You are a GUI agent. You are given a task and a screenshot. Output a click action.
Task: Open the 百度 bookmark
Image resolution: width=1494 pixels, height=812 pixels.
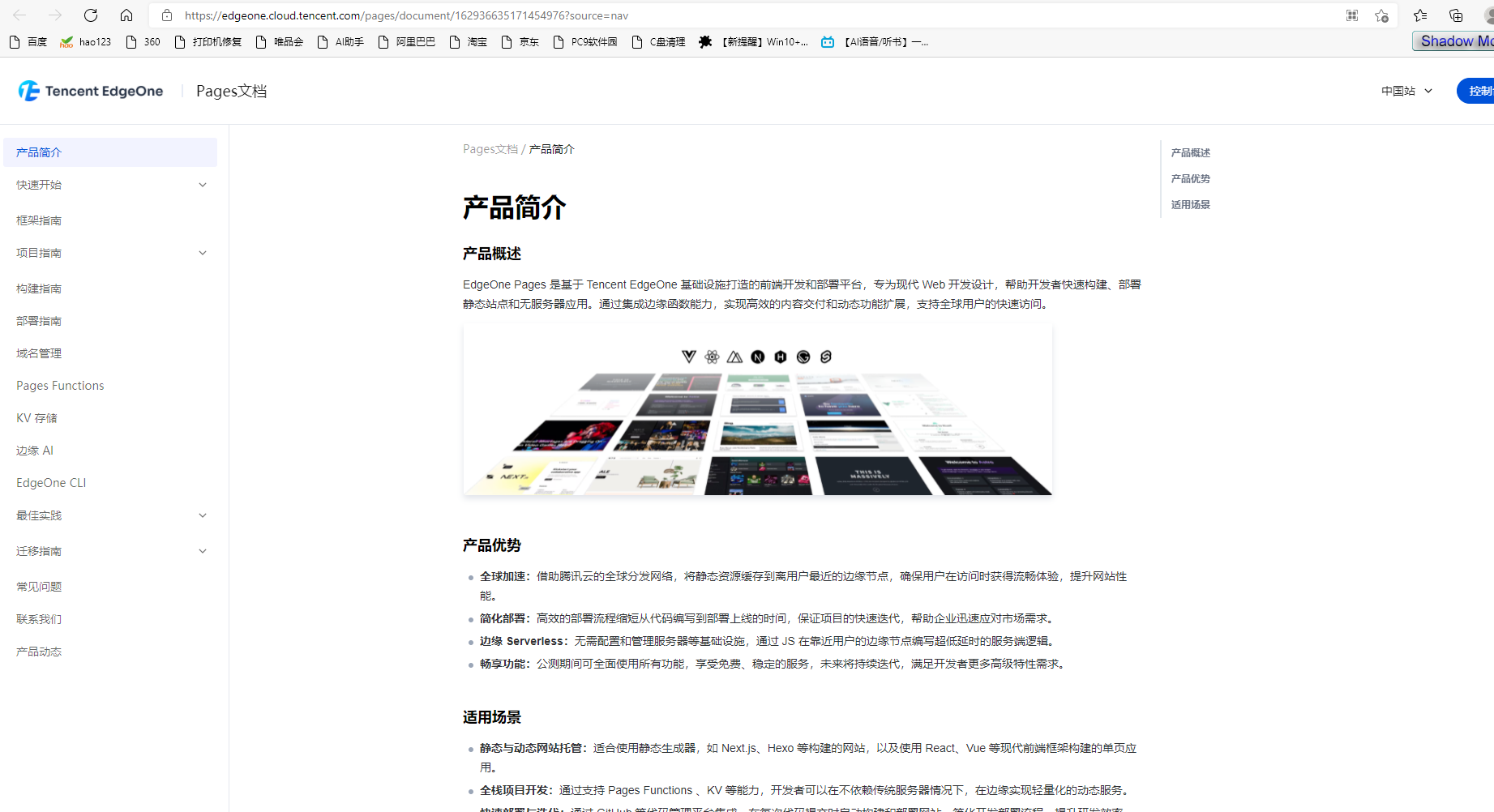point(28,42)
